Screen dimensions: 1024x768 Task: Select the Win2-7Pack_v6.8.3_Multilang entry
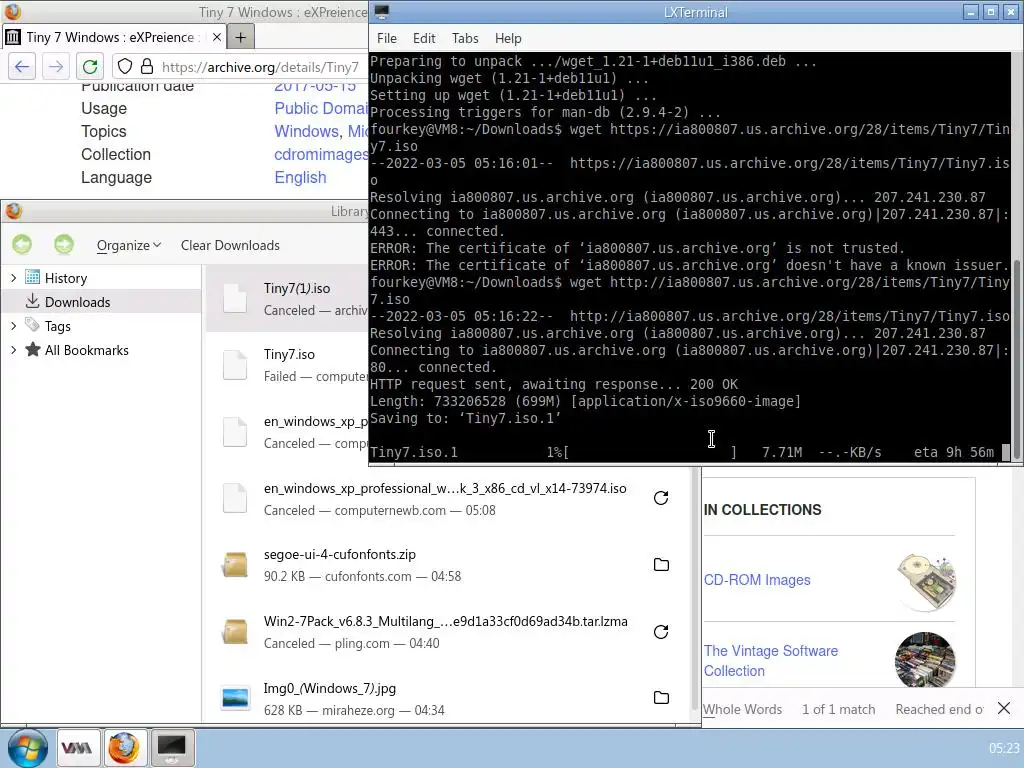coord(449,632)
